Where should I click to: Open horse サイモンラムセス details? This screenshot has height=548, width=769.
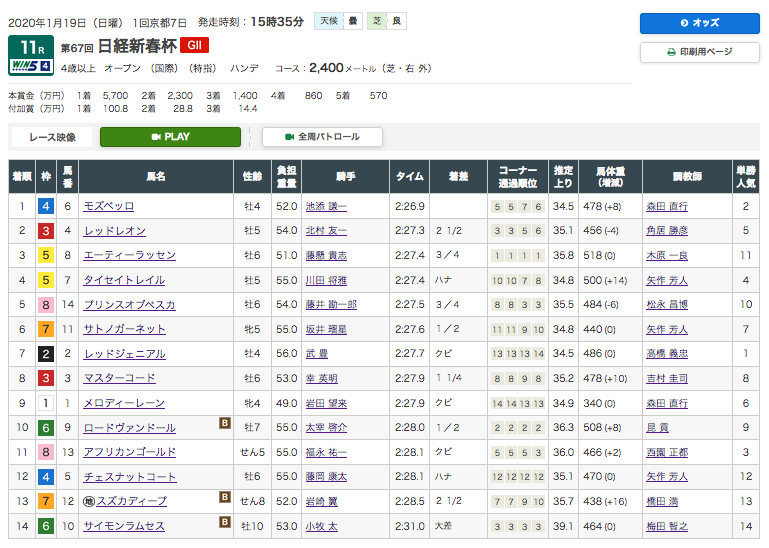pos(124,526)
